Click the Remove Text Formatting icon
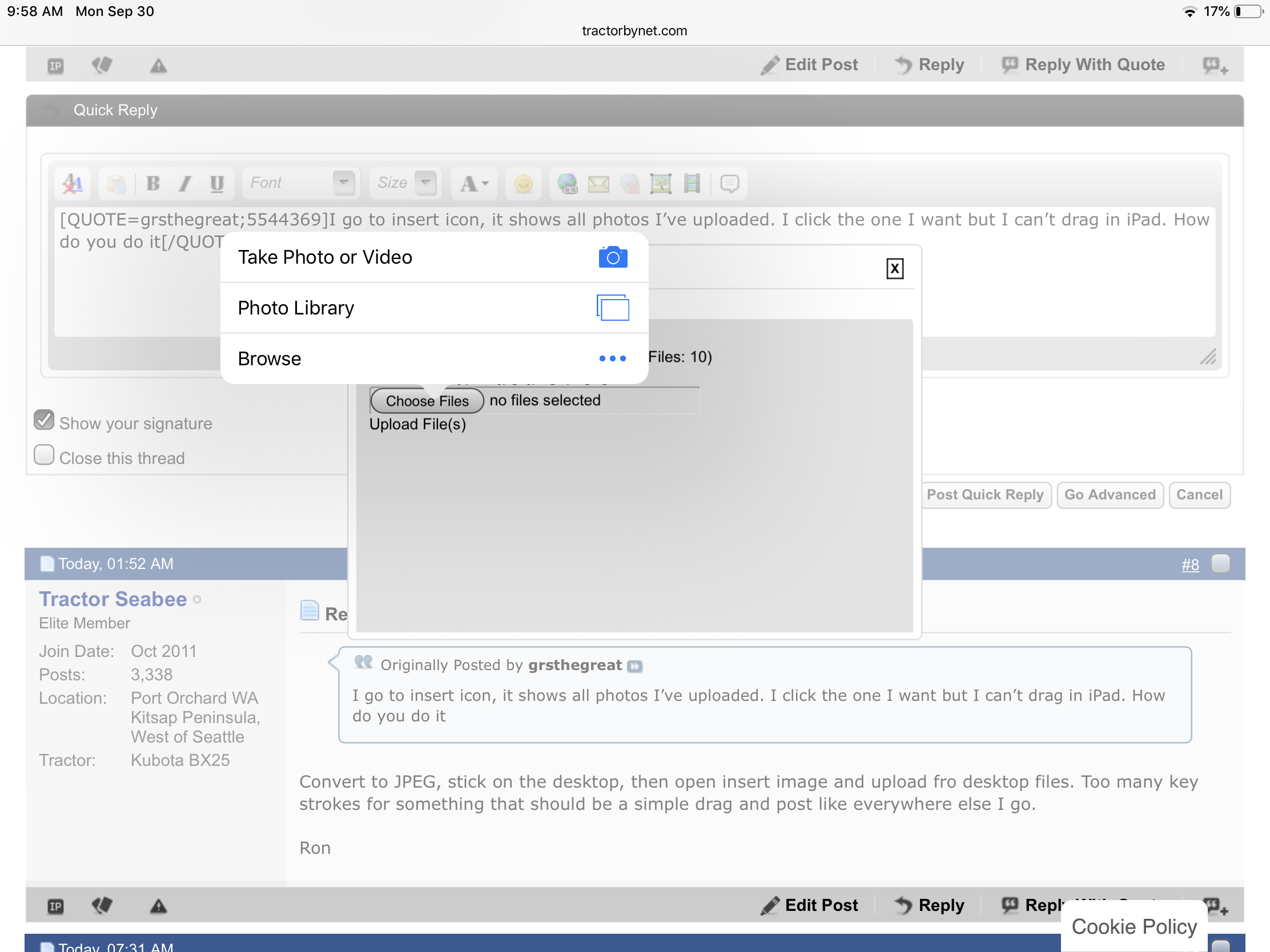The width and height of the screenshot is (1270, 952). click(73, 184)
